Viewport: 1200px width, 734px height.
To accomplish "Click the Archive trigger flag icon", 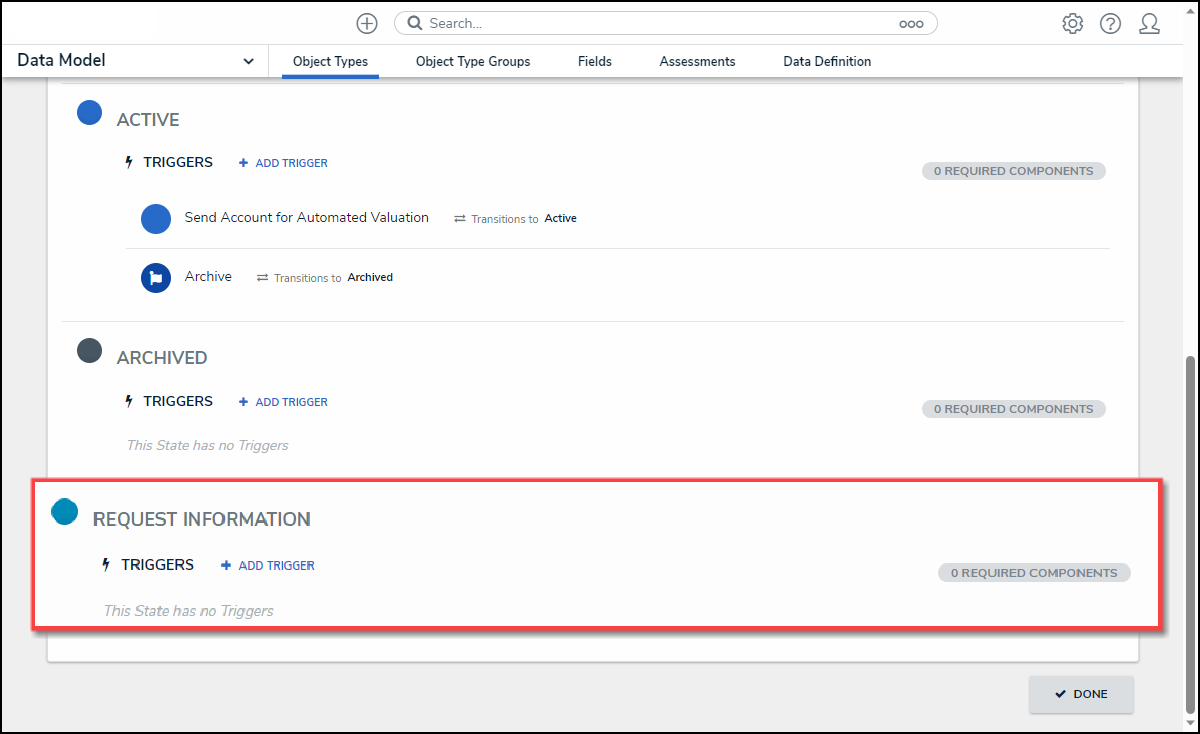I will 156,278.
